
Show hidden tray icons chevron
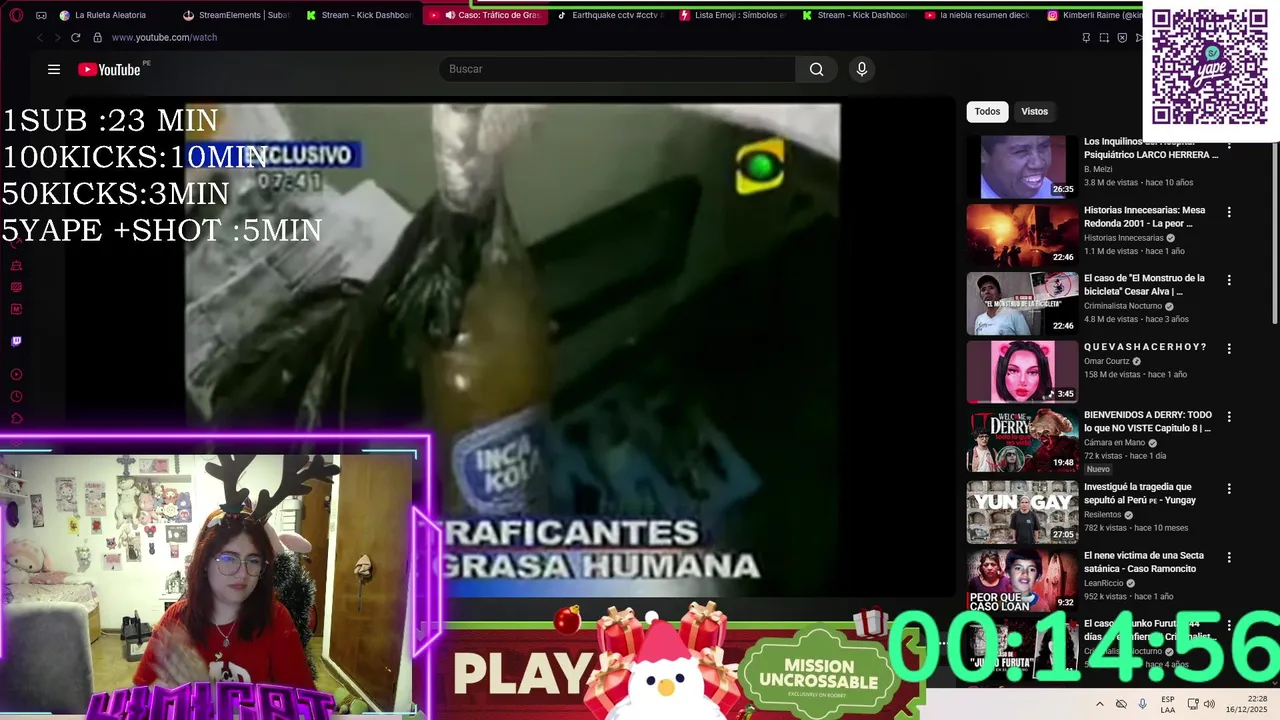click(1100, 704)
